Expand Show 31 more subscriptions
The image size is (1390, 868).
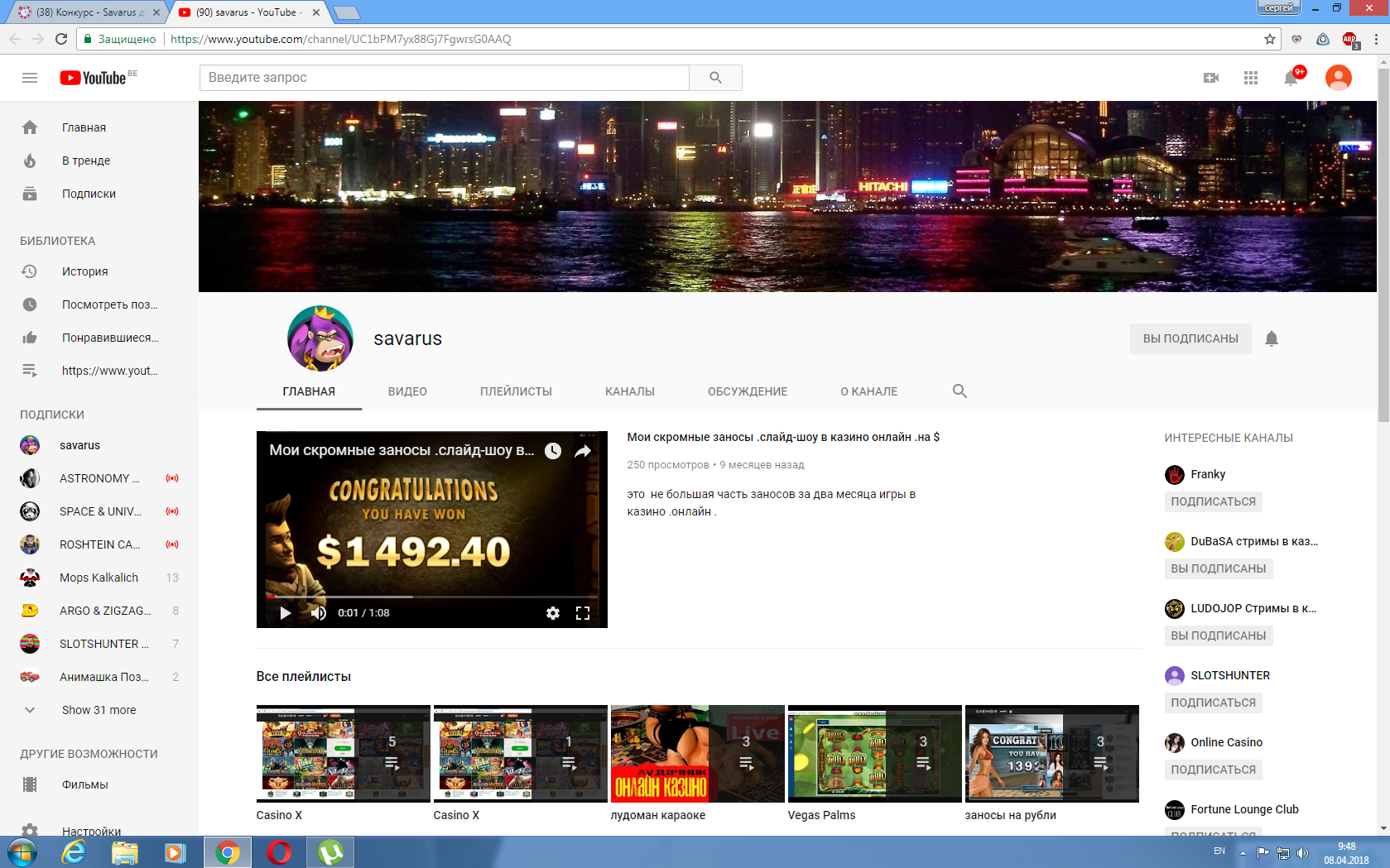[99, 710]
